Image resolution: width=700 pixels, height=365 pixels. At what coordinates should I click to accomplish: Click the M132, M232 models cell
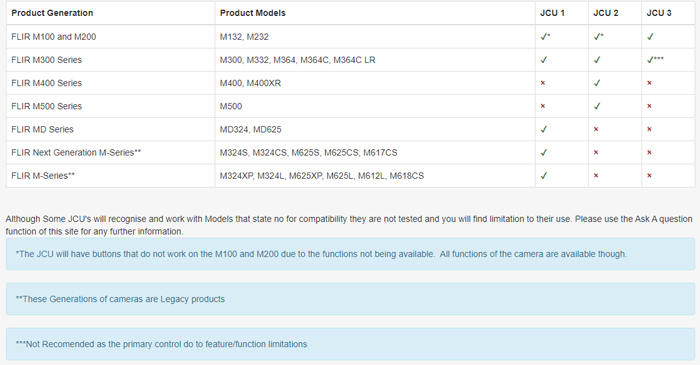tap(375, 37)
